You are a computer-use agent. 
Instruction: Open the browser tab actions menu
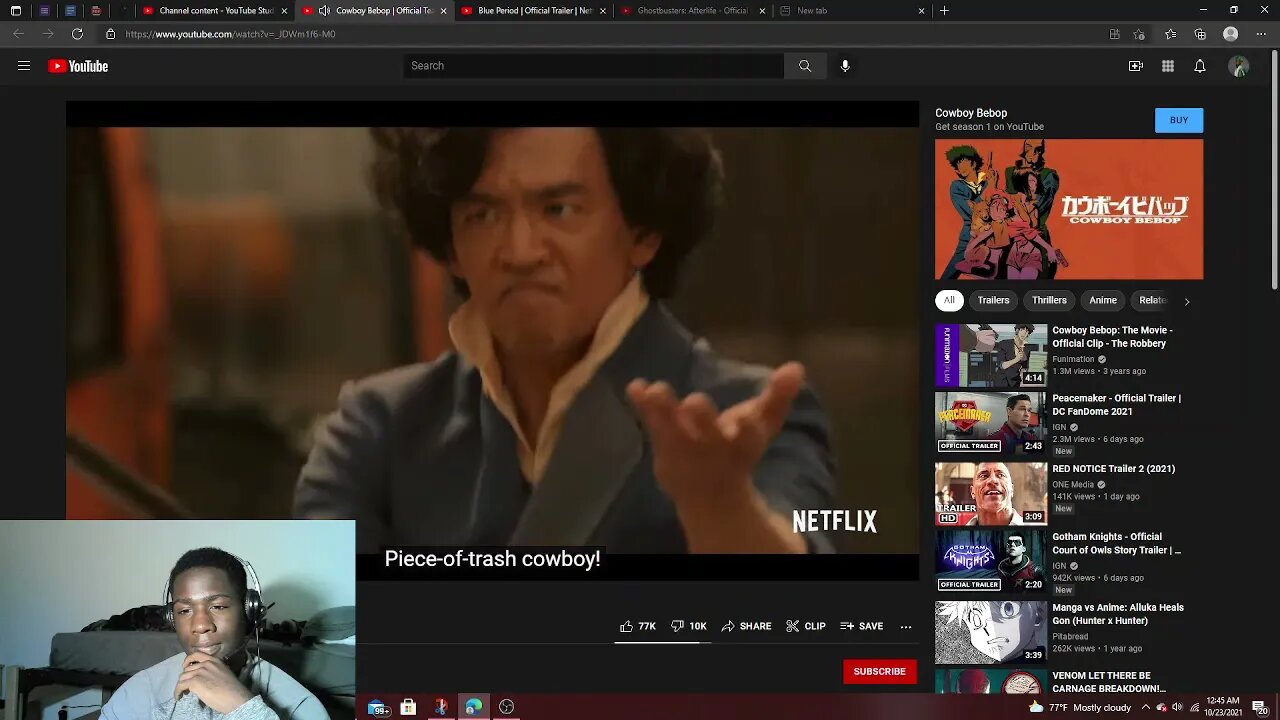tap(15, 11)
